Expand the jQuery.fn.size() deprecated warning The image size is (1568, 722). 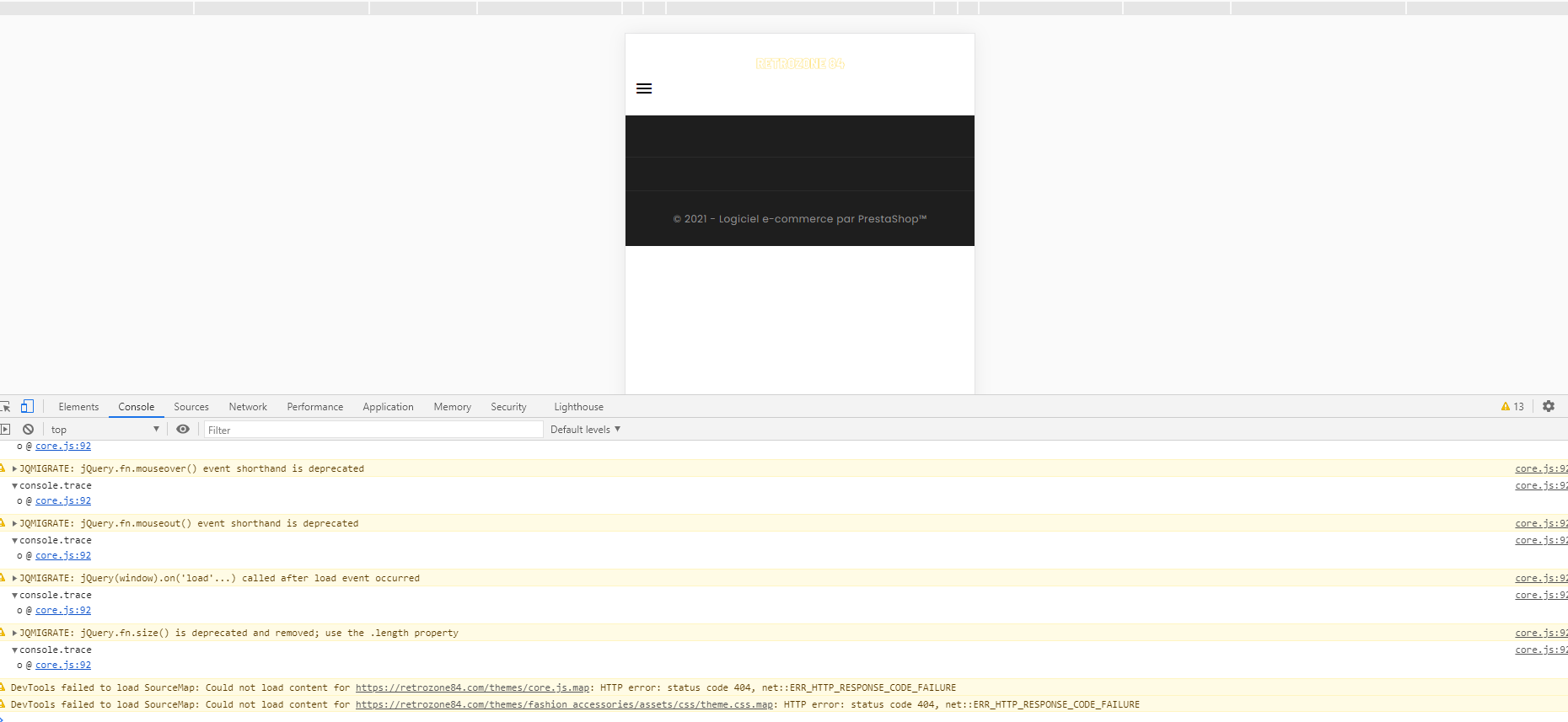[14, 633]
